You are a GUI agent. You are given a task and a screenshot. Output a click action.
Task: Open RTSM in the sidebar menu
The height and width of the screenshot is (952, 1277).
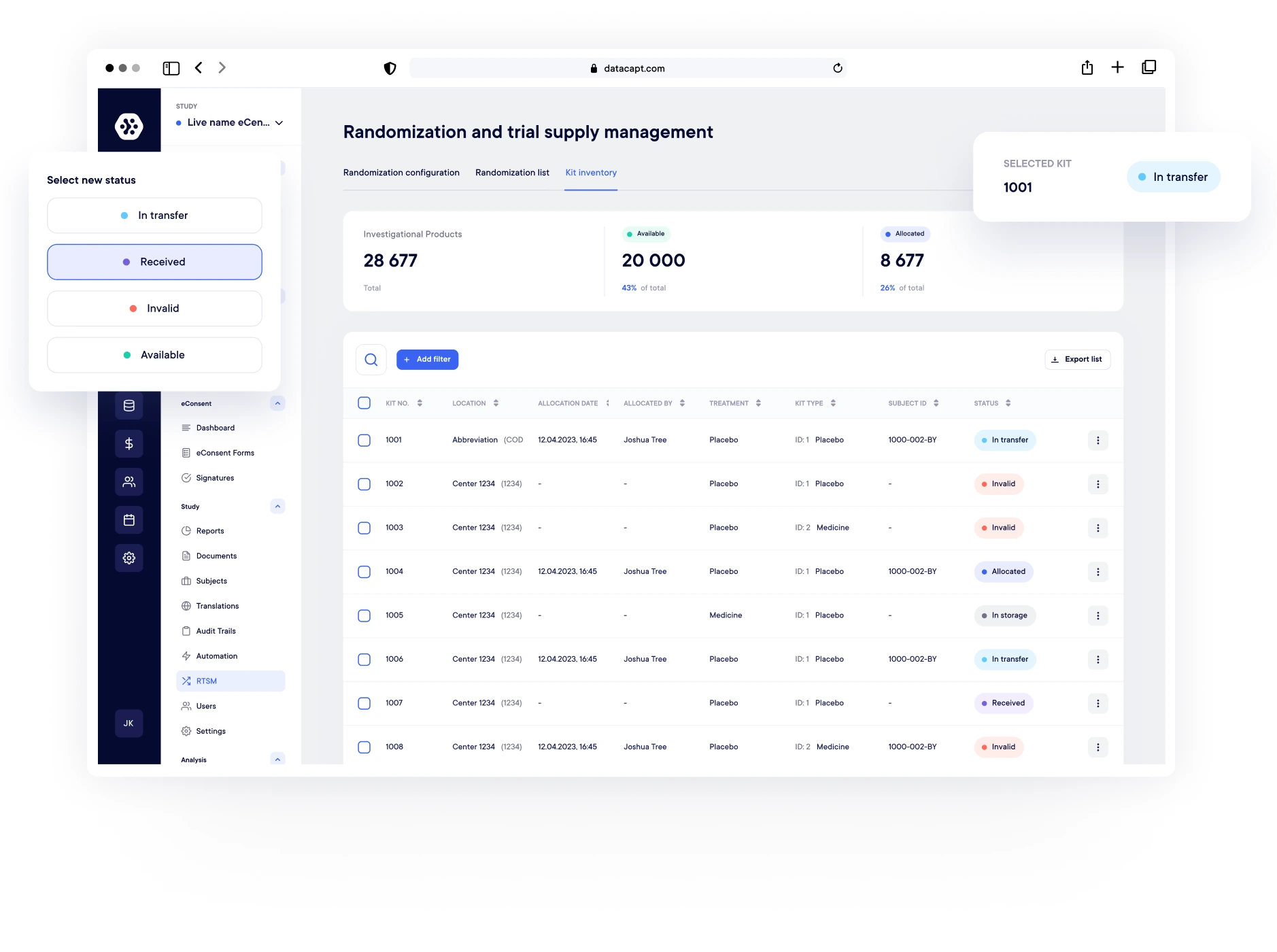tap(231, 681)
